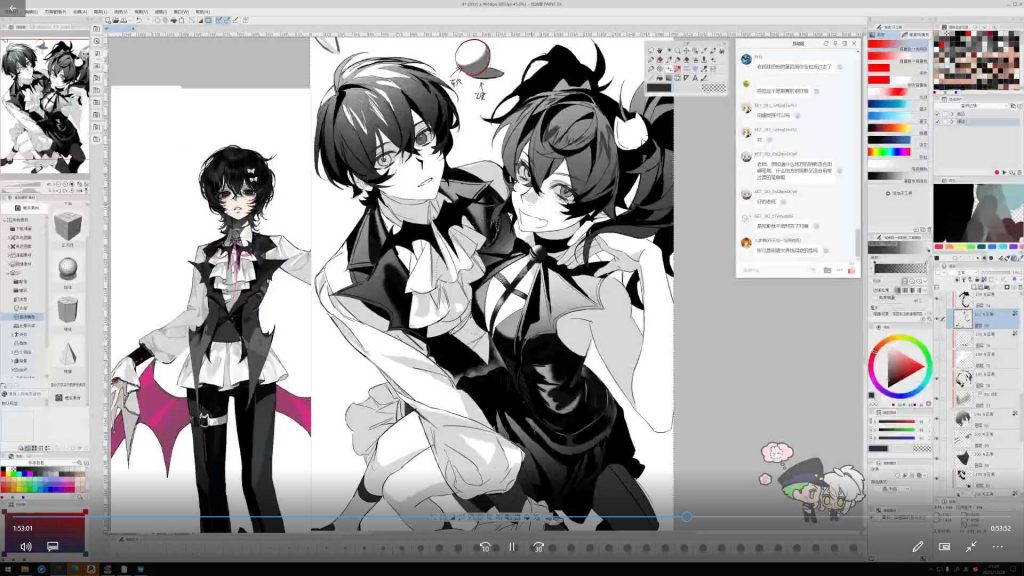Open the subtitles and captions options
This screenshot has width=1024, height=576.
tap(53, 547)
